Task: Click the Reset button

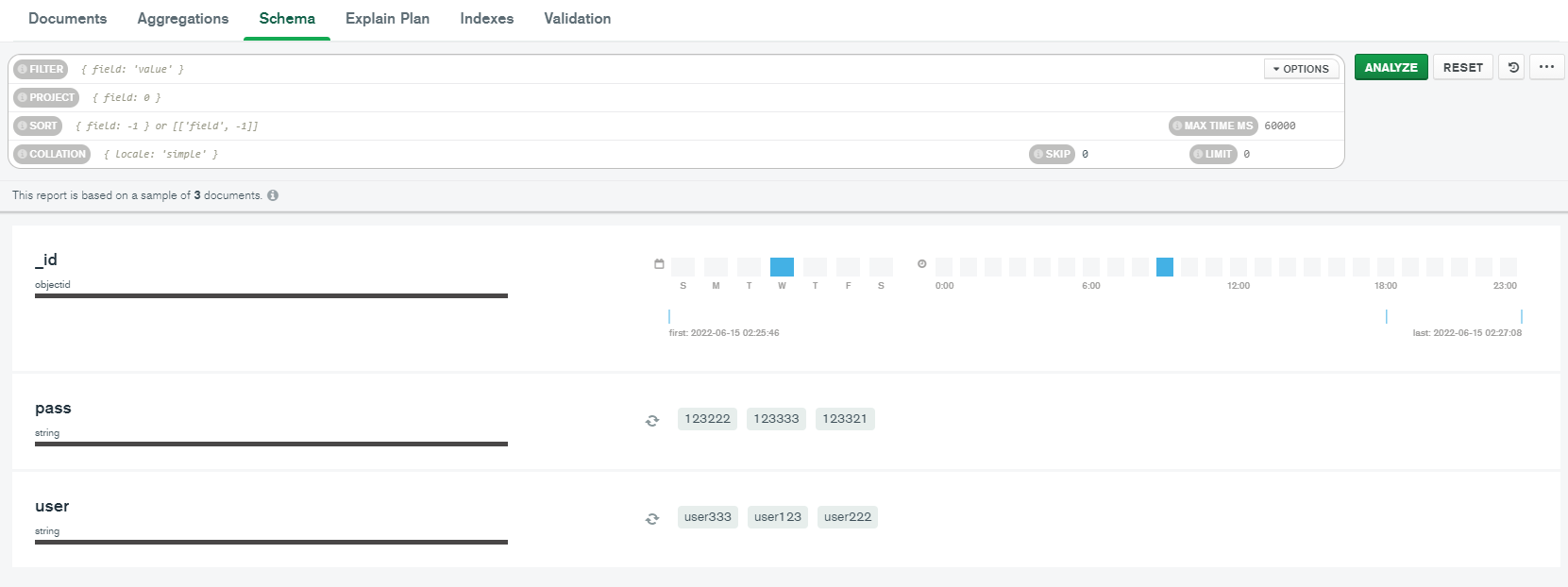Action: click(1463, 67)
